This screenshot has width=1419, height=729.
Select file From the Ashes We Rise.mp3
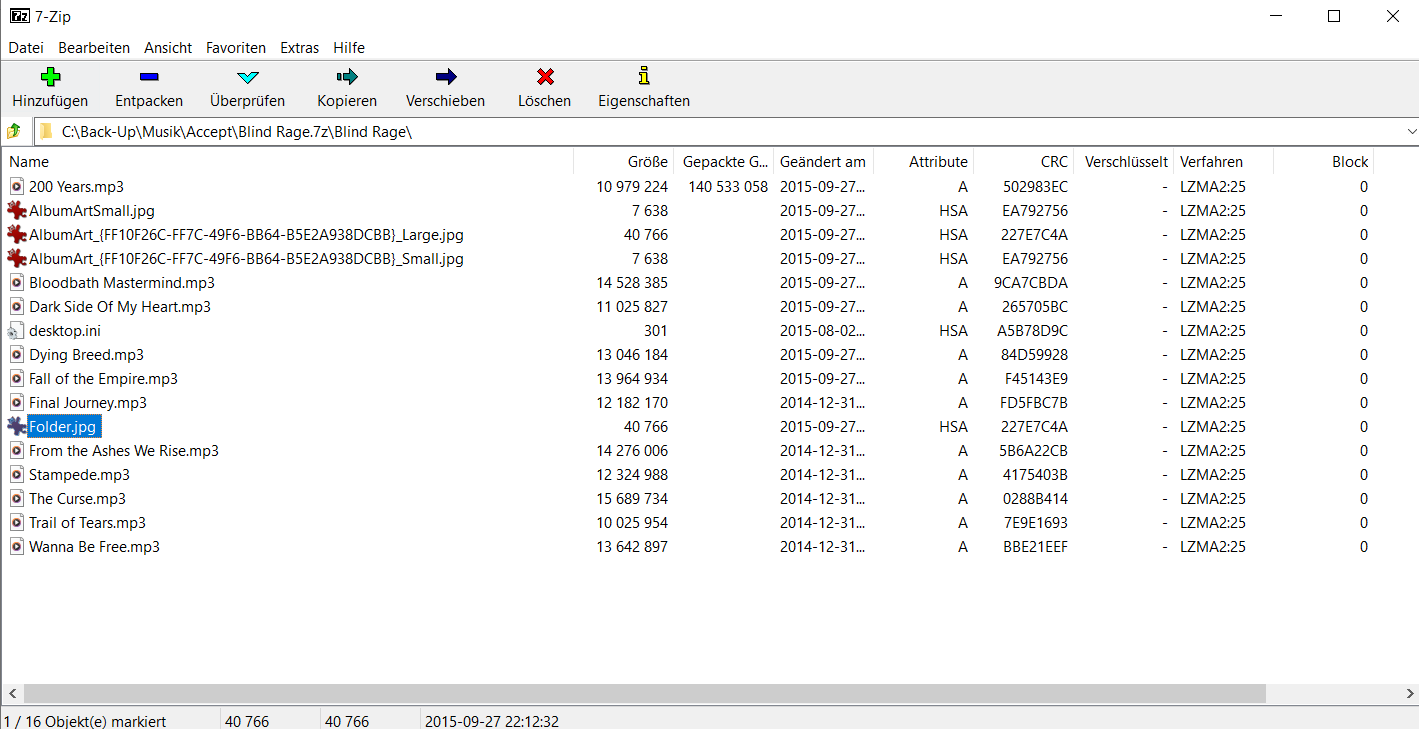coord(124,451)
